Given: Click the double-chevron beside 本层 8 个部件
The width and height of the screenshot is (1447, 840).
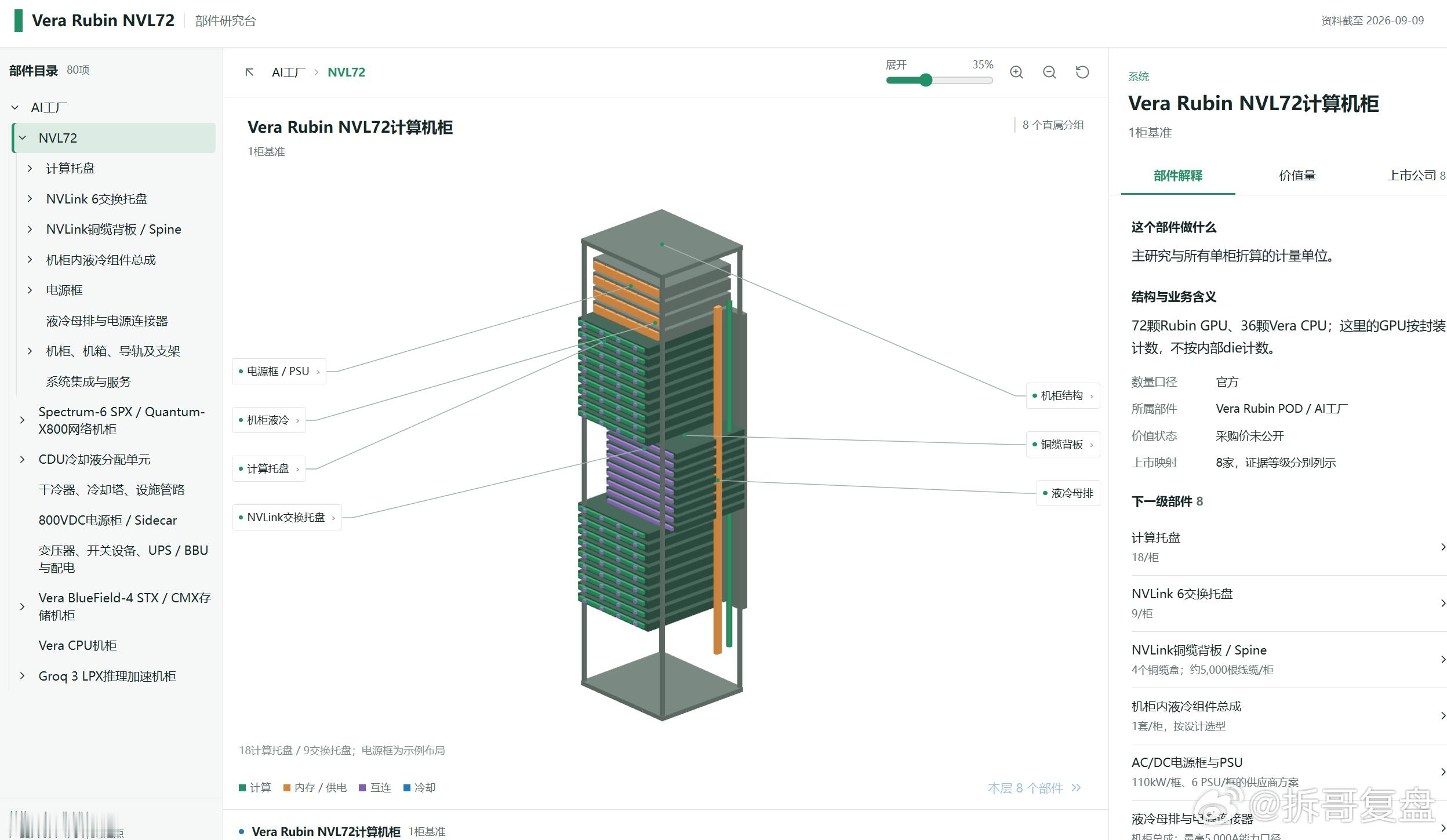Looking at the screenshot, I should [1076, 788].
